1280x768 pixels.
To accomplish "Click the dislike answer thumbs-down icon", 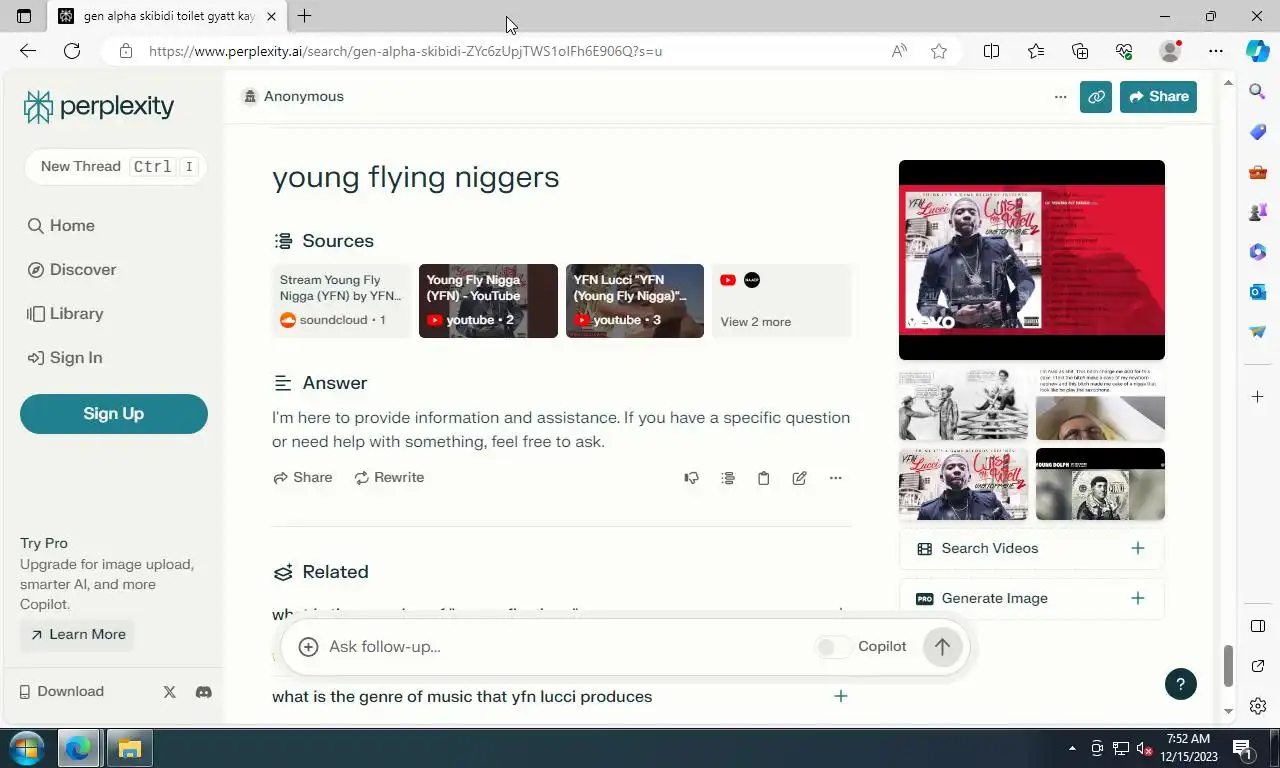I will pyautogui.click(x=691, y=478).
